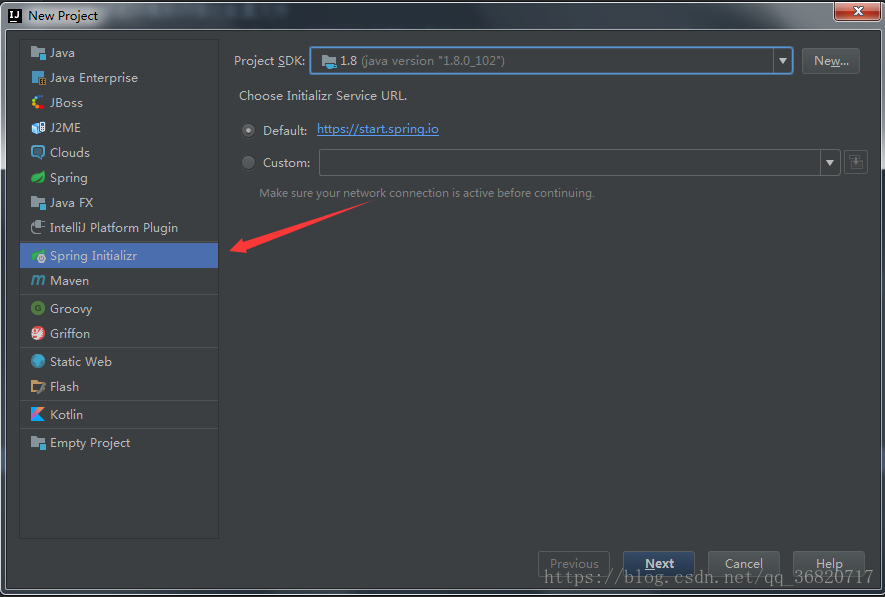The height and width of the screenshot is (597, 885).
Task: Select the Flash list entry
Action: [x=119, y=387]
